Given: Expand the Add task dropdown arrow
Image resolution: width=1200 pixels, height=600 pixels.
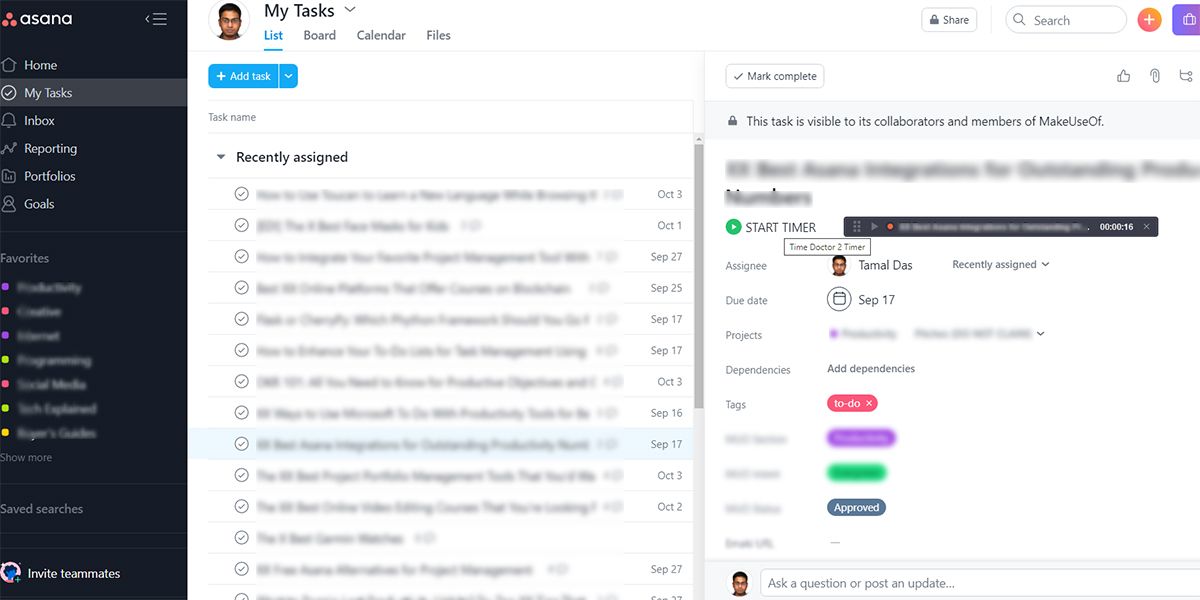Looking at the screenshot, I should click(x=288, y=76).
